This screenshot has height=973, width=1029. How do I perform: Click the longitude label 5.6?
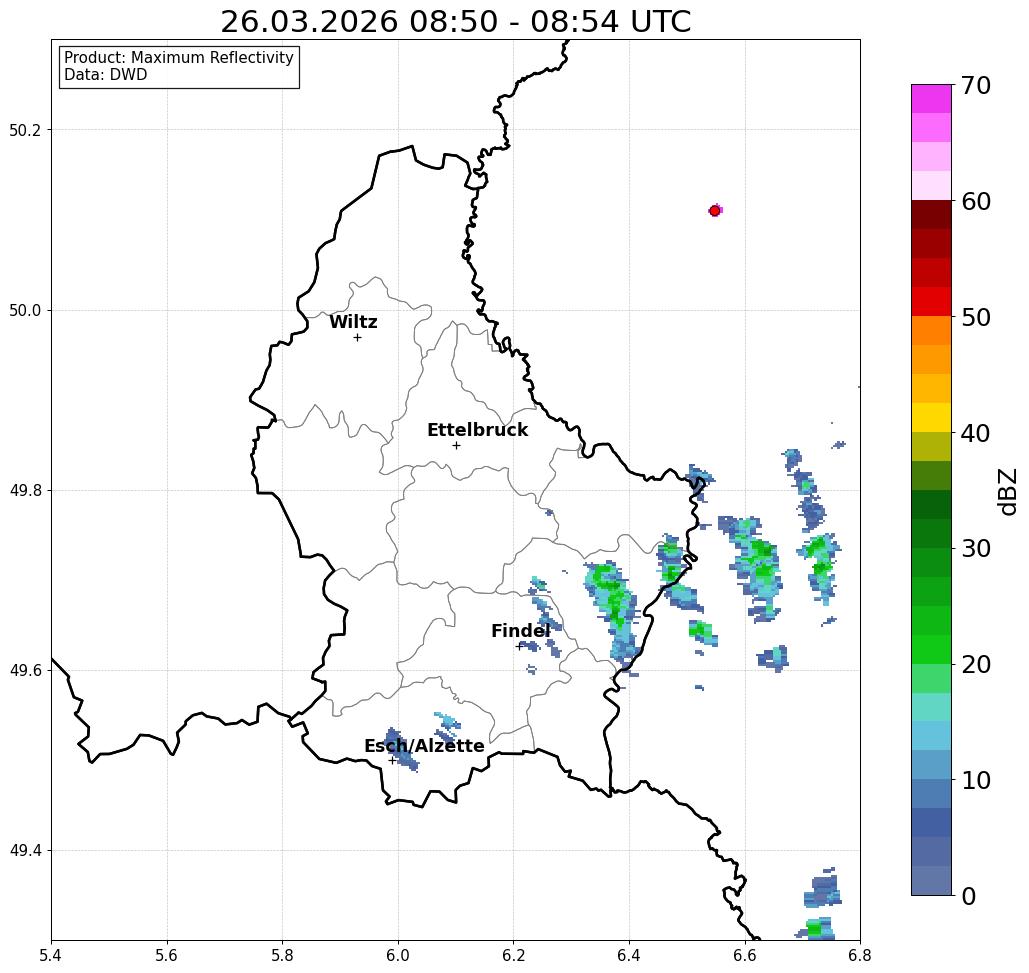pyautogui.click(x=167, y=955)
